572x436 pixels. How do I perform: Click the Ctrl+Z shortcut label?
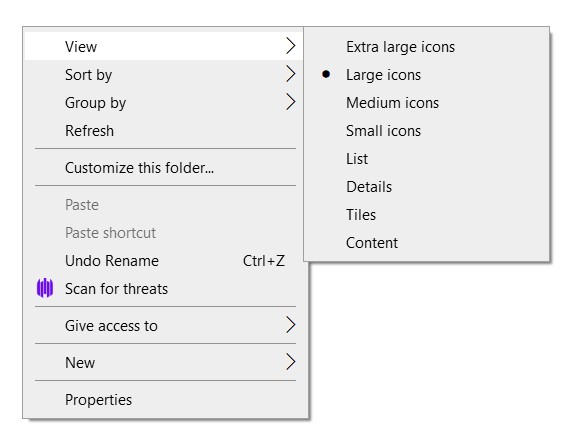264,261
